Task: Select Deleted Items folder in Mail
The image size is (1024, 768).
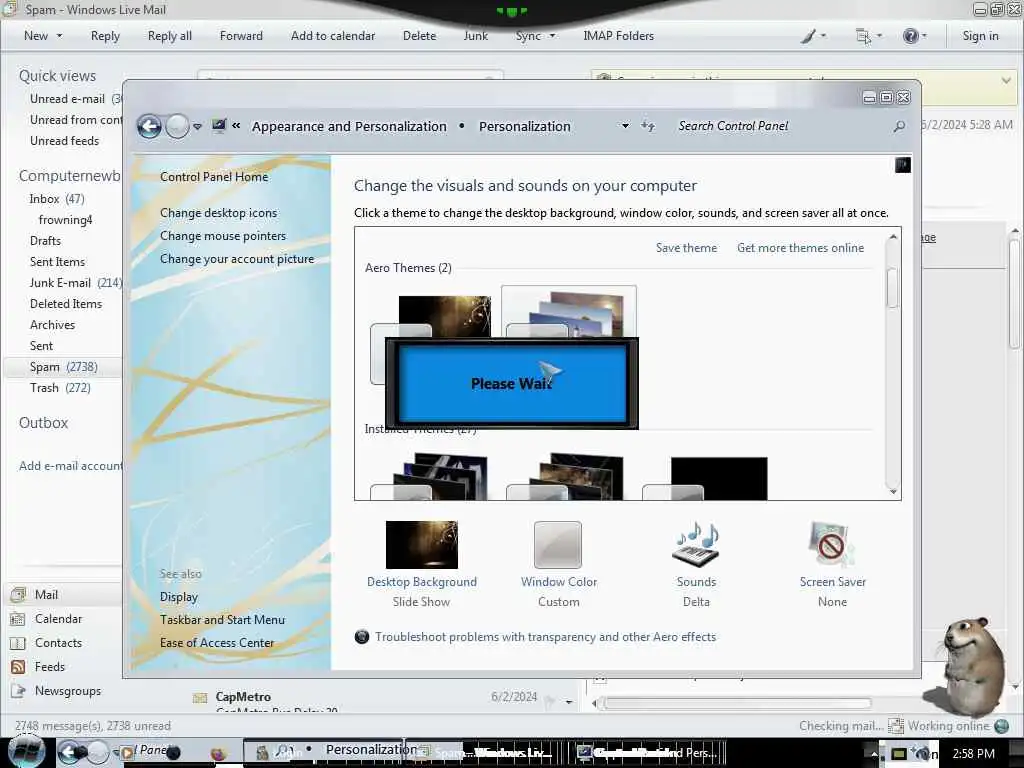Action: click(66, 304)
